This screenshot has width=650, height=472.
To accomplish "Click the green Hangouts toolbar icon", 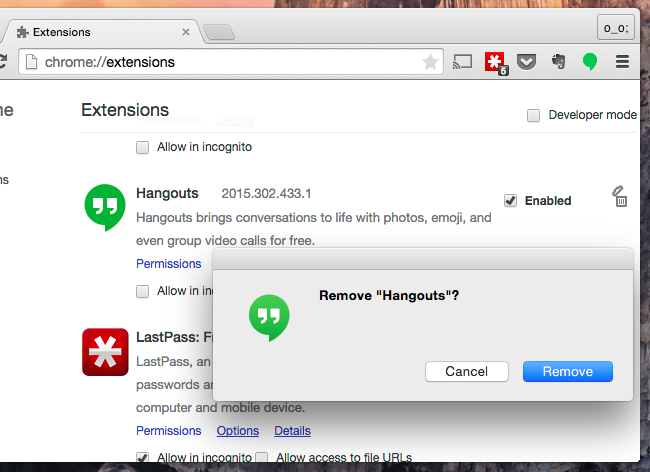I will click(589, 62).
